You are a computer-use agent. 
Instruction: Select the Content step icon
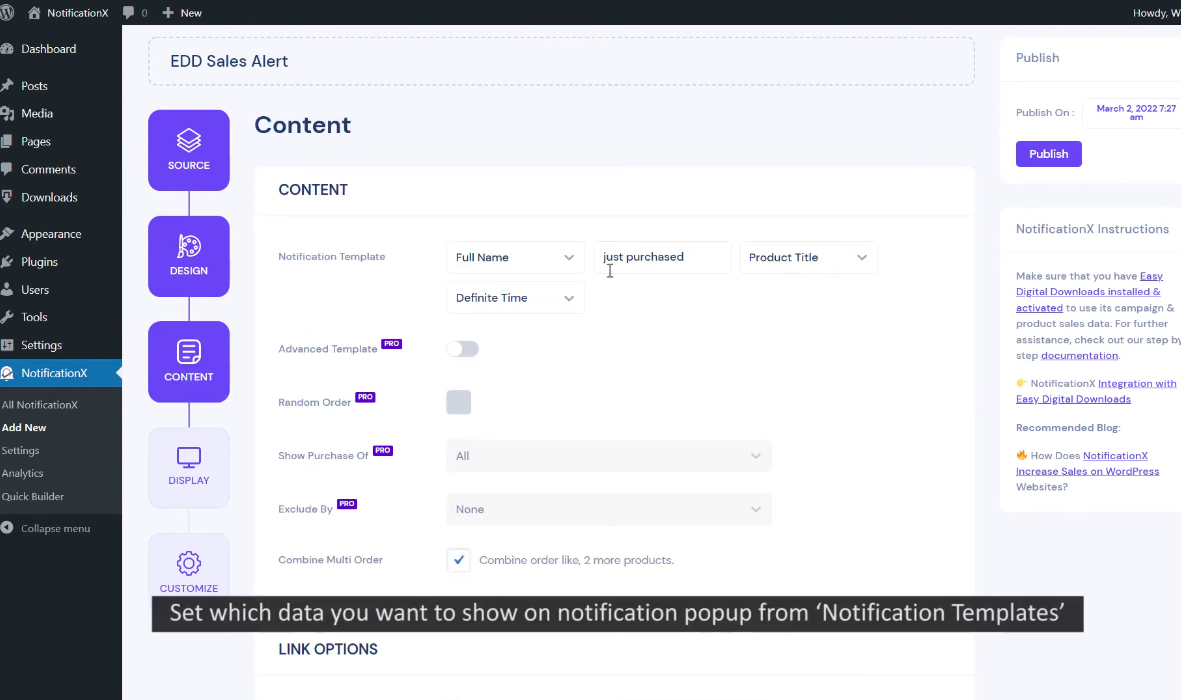[189, 352]
